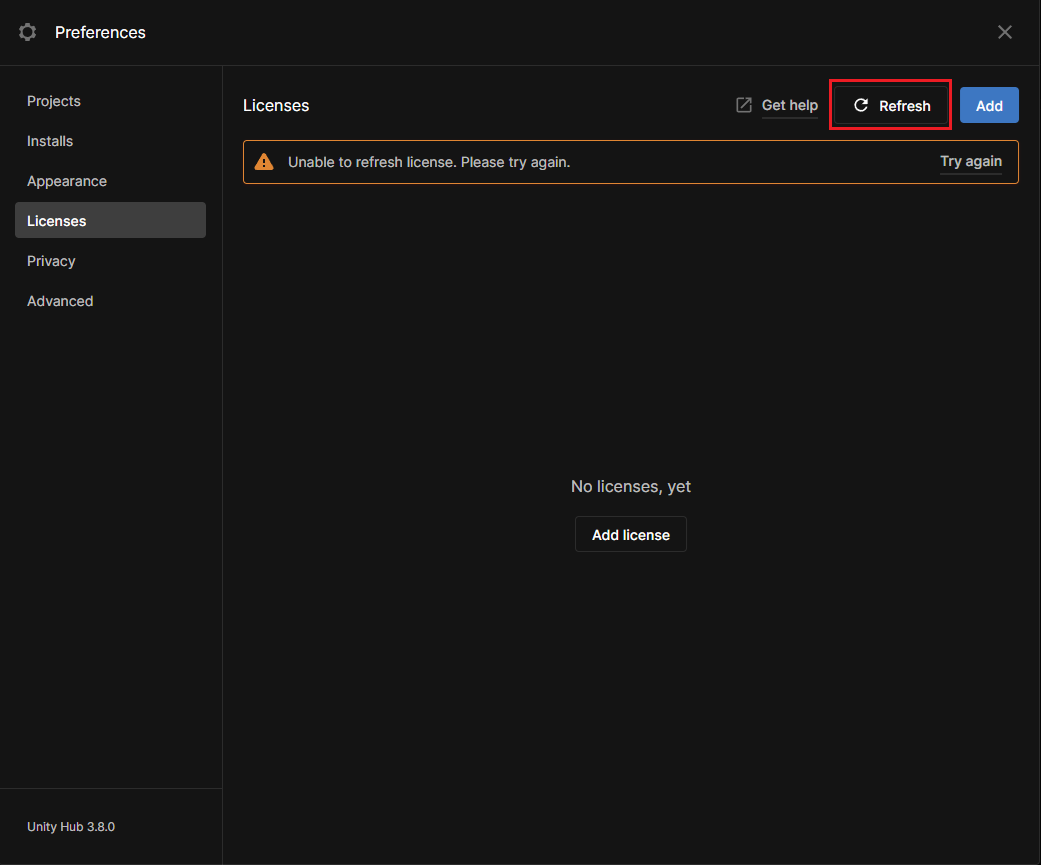Click the circular refresh arrow icon
The width and height of the screenshot is (1041, 865).
860,105
